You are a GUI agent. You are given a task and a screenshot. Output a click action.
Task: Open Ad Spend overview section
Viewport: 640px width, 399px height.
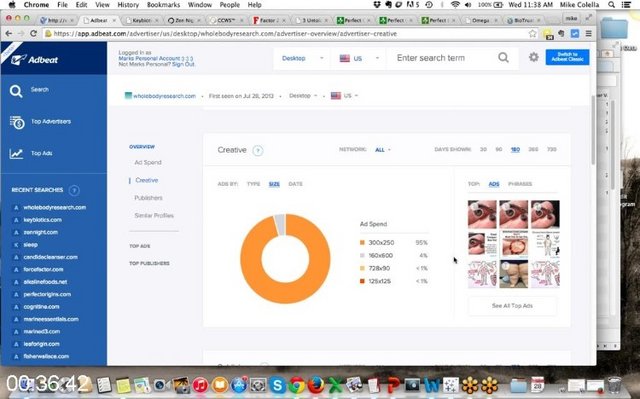tap(148, 162)
